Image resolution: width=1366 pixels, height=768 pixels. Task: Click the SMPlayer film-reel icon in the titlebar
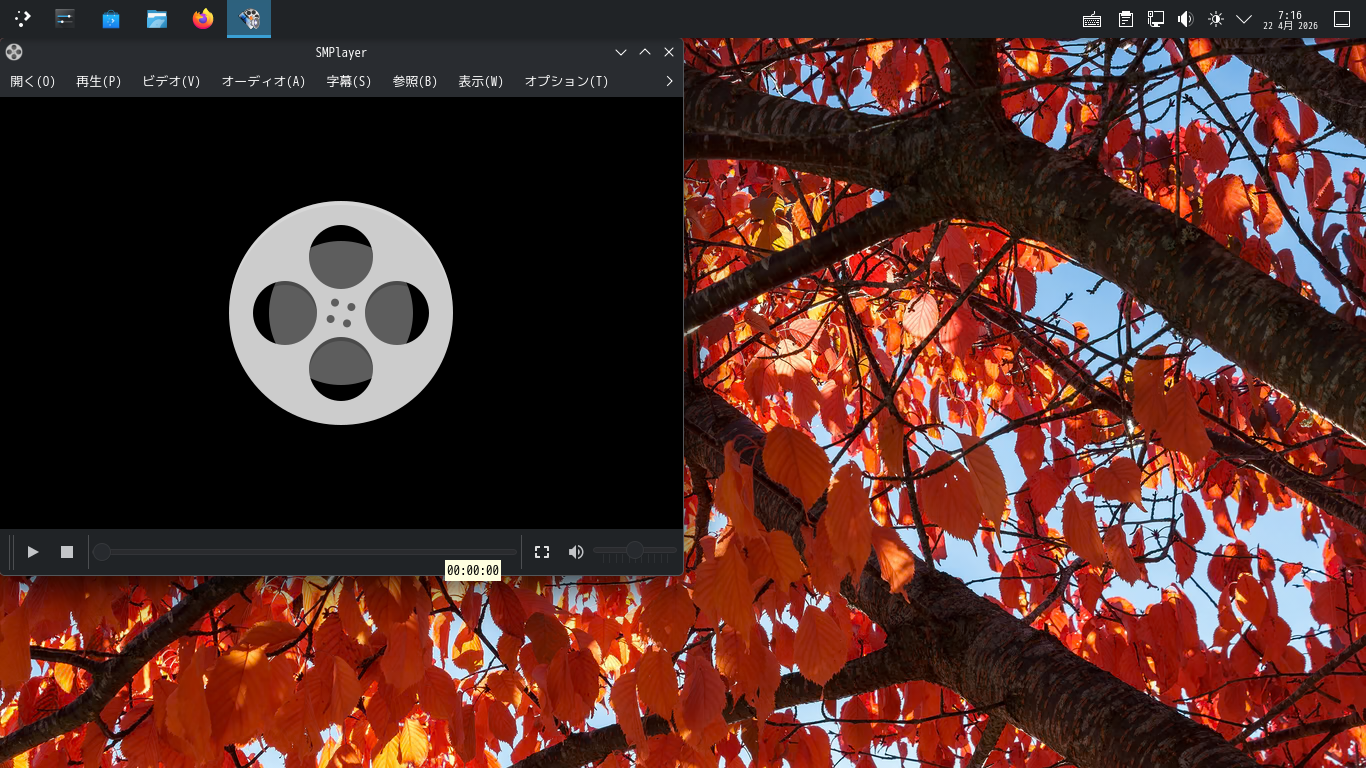(13, 52)
